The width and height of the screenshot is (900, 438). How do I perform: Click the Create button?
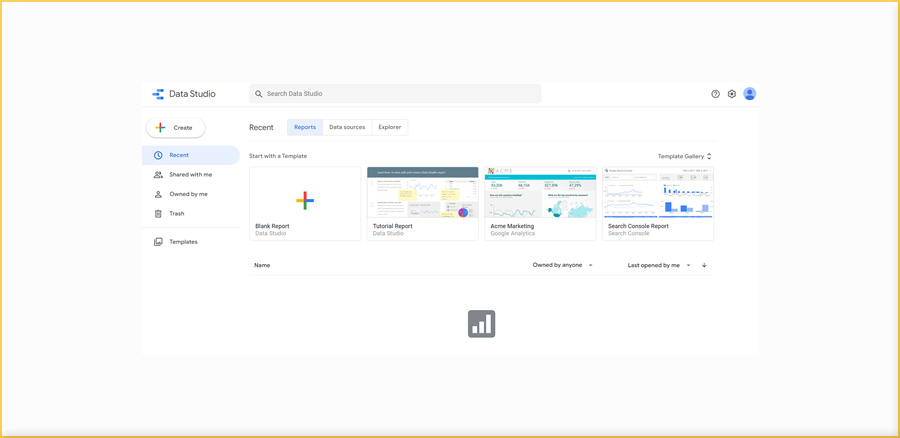[x=176, y=128]
